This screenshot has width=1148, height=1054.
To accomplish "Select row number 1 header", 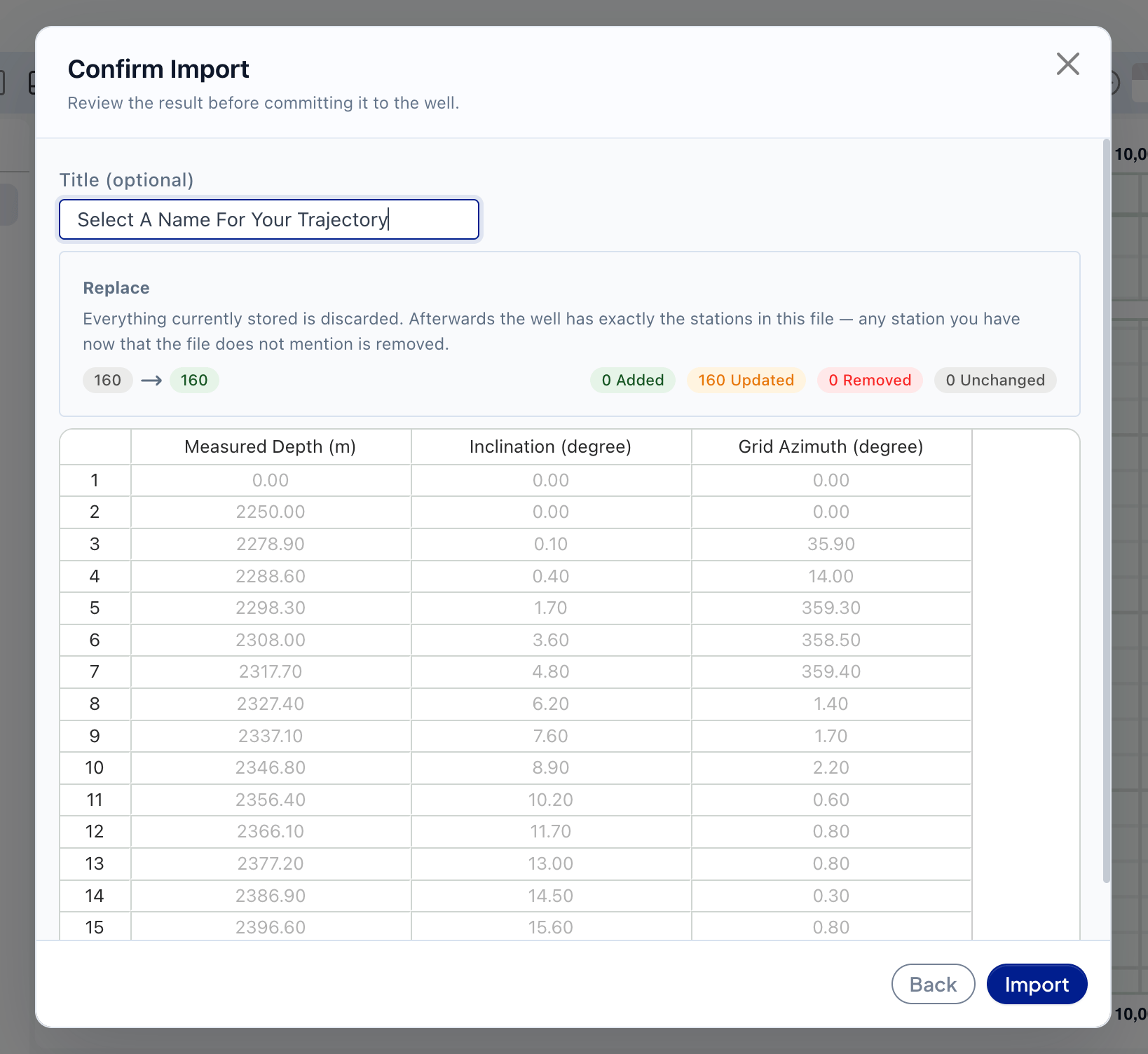I will 95,481.
